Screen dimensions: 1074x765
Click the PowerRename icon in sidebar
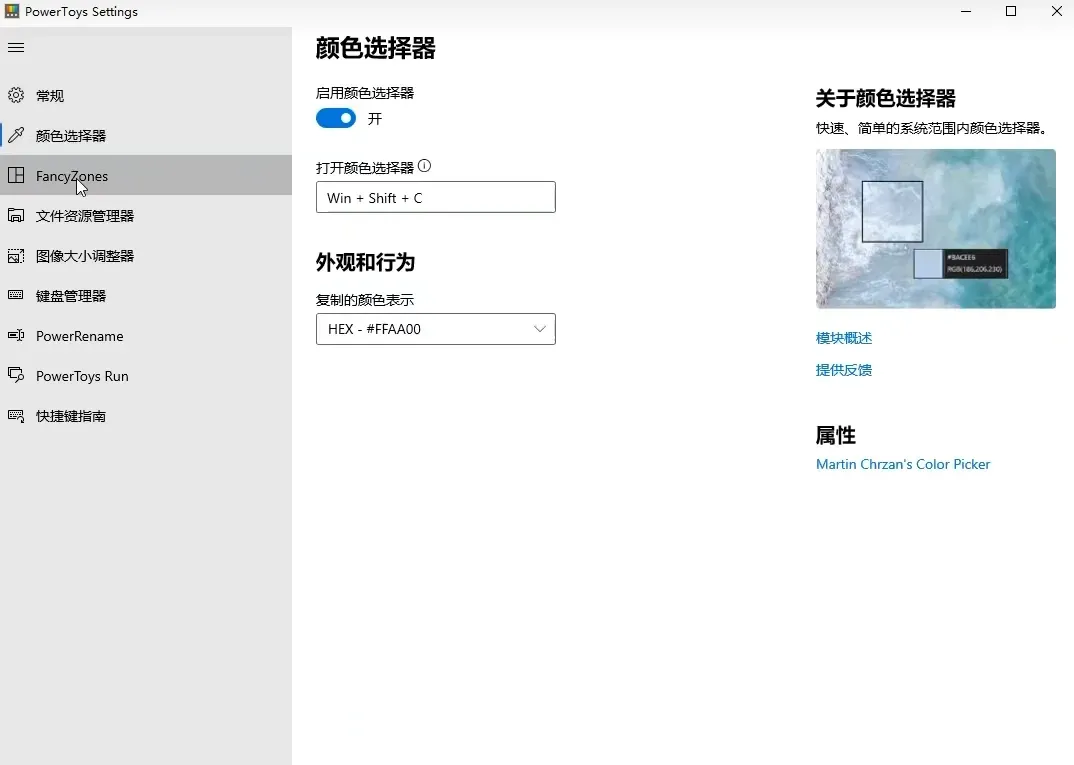click(x=16, y=336)
